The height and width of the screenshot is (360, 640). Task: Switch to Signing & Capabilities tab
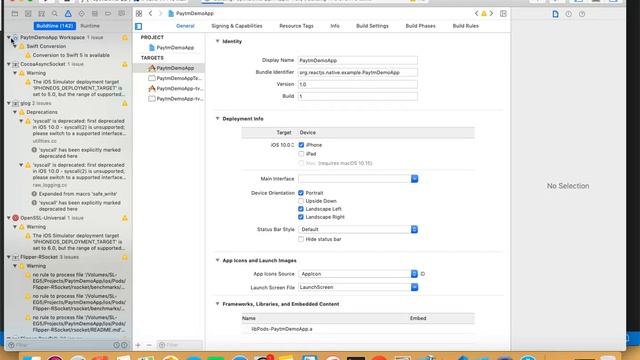coord(237,26)
